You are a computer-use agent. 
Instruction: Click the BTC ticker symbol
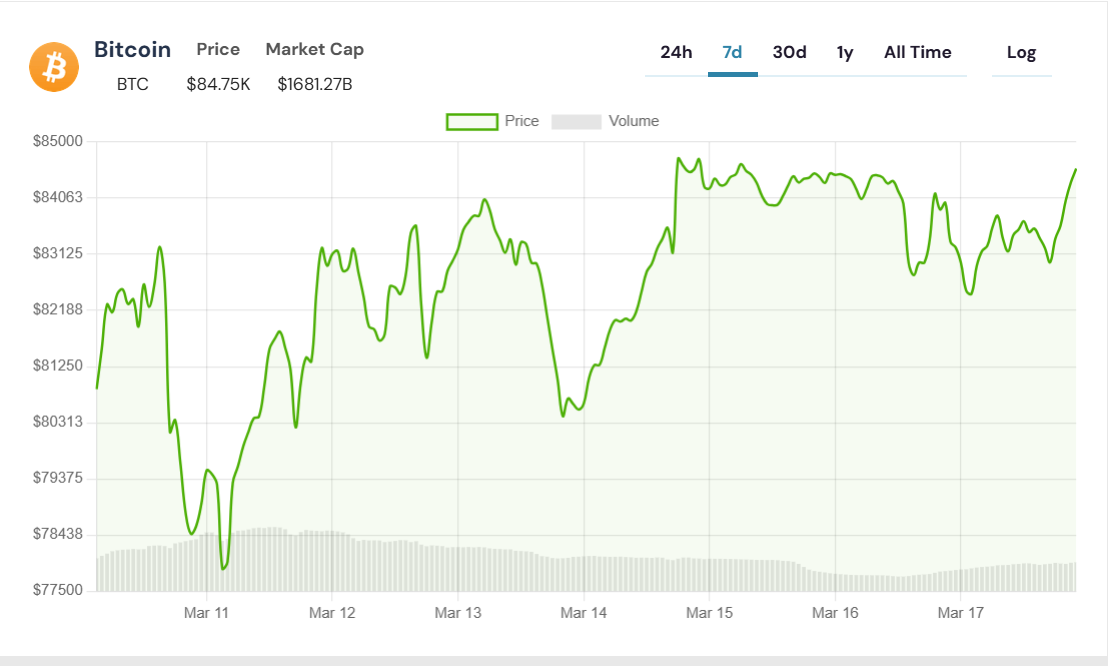tap(132, 84)
